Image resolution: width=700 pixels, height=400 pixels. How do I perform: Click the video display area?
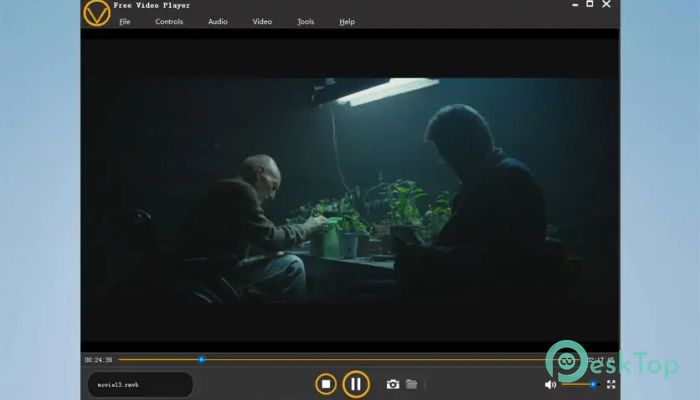coord(350,191)
